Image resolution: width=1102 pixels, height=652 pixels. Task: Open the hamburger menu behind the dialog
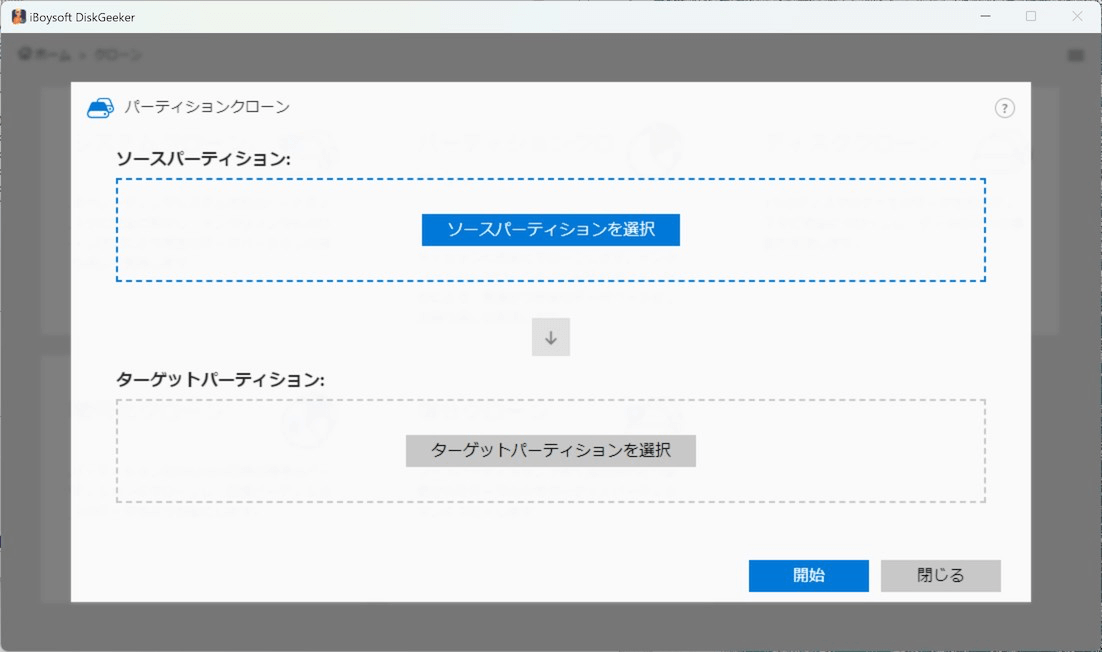click(1076, 55)
